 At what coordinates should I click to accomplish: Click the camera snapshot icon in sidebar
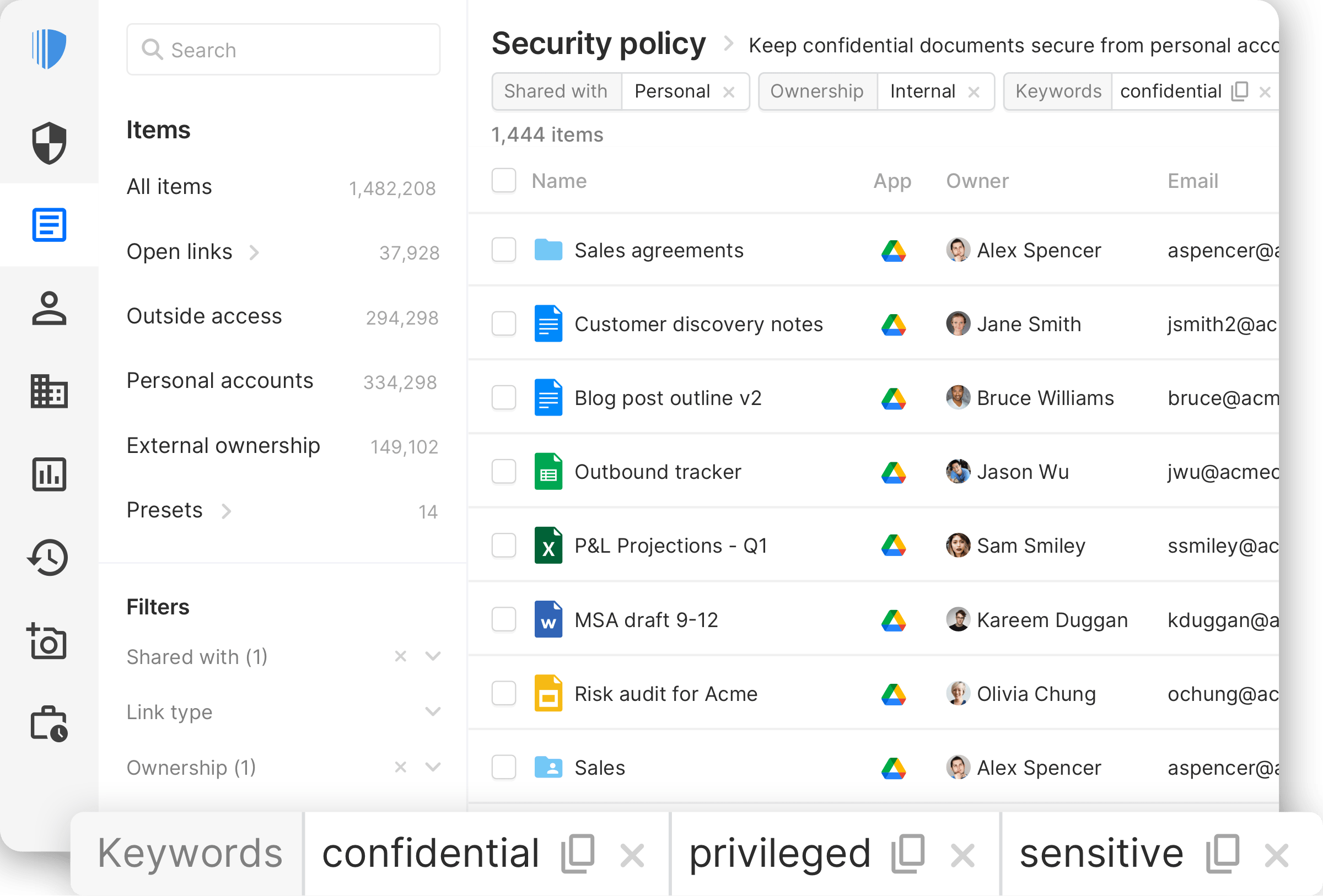[49, 642]
